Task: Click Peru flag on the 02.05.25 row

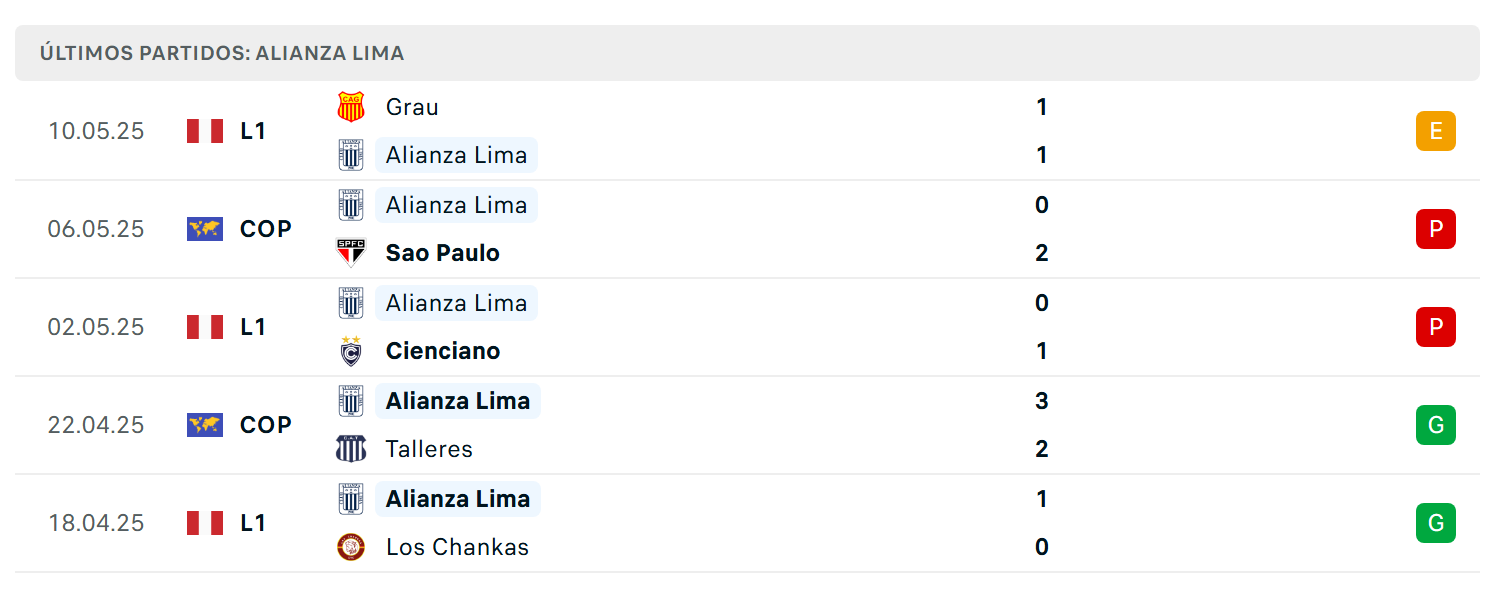Action: pos(205,327)
